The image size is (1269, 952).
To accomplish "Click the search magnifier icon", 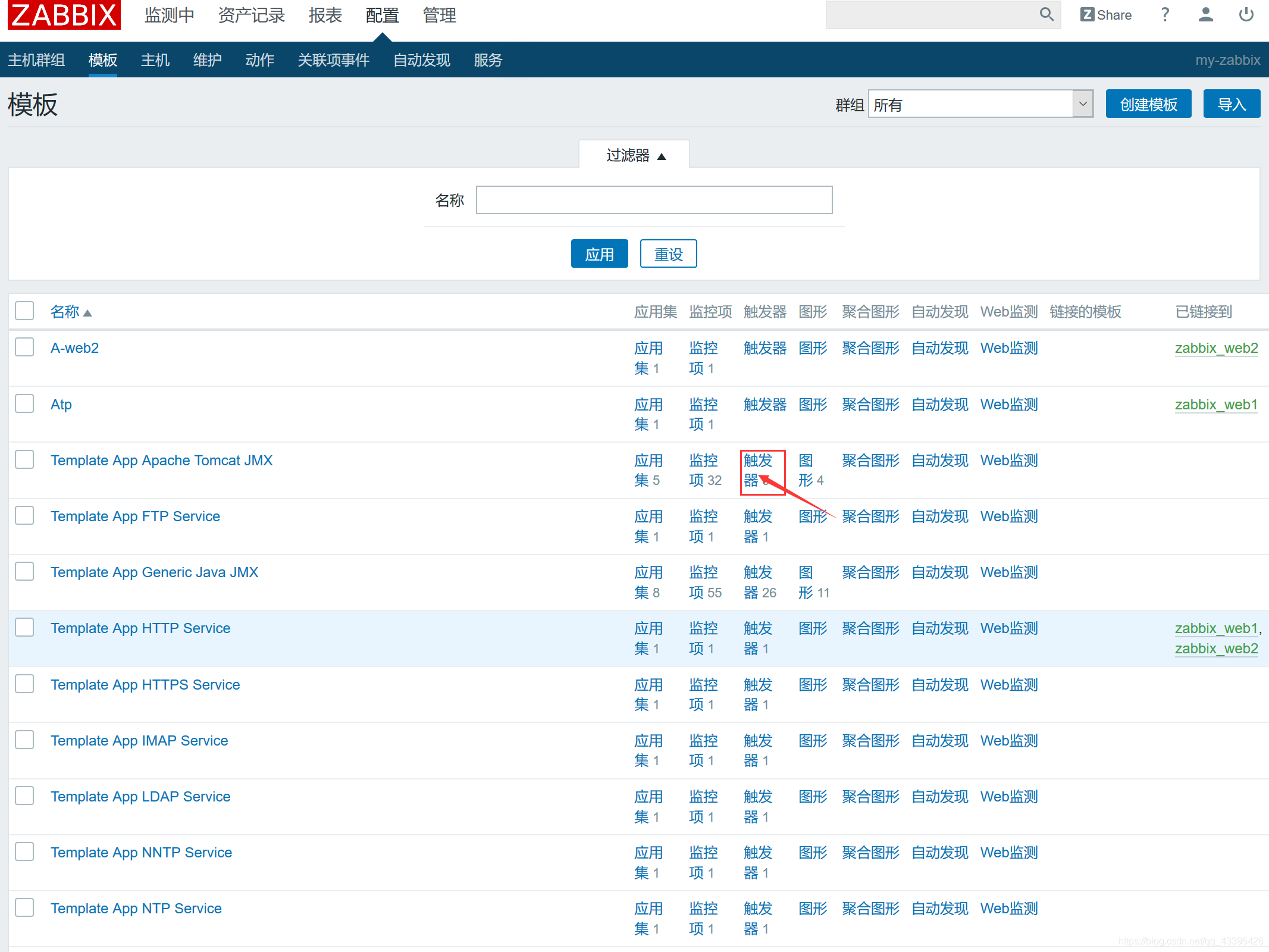I will tap(1046, 14).
